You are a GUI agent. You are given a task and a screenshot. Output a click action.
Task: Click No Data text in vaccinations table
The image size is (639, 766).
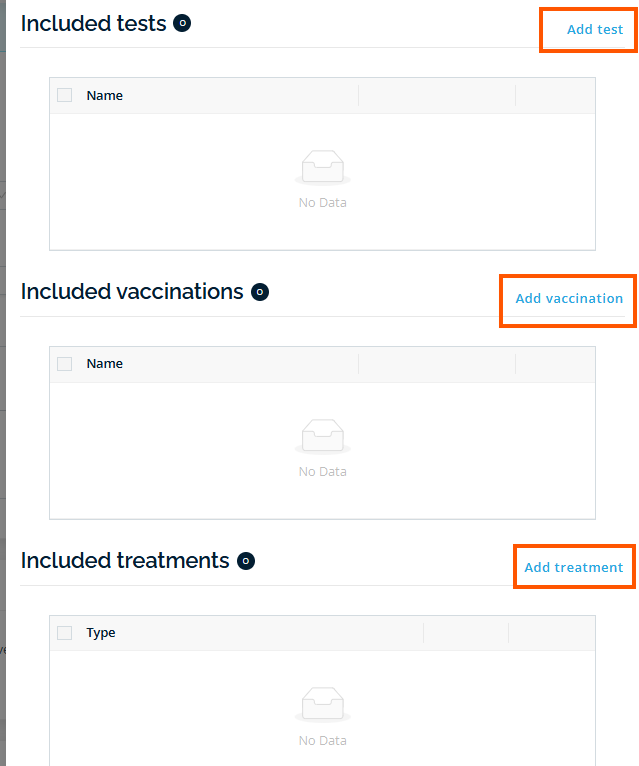322,472
